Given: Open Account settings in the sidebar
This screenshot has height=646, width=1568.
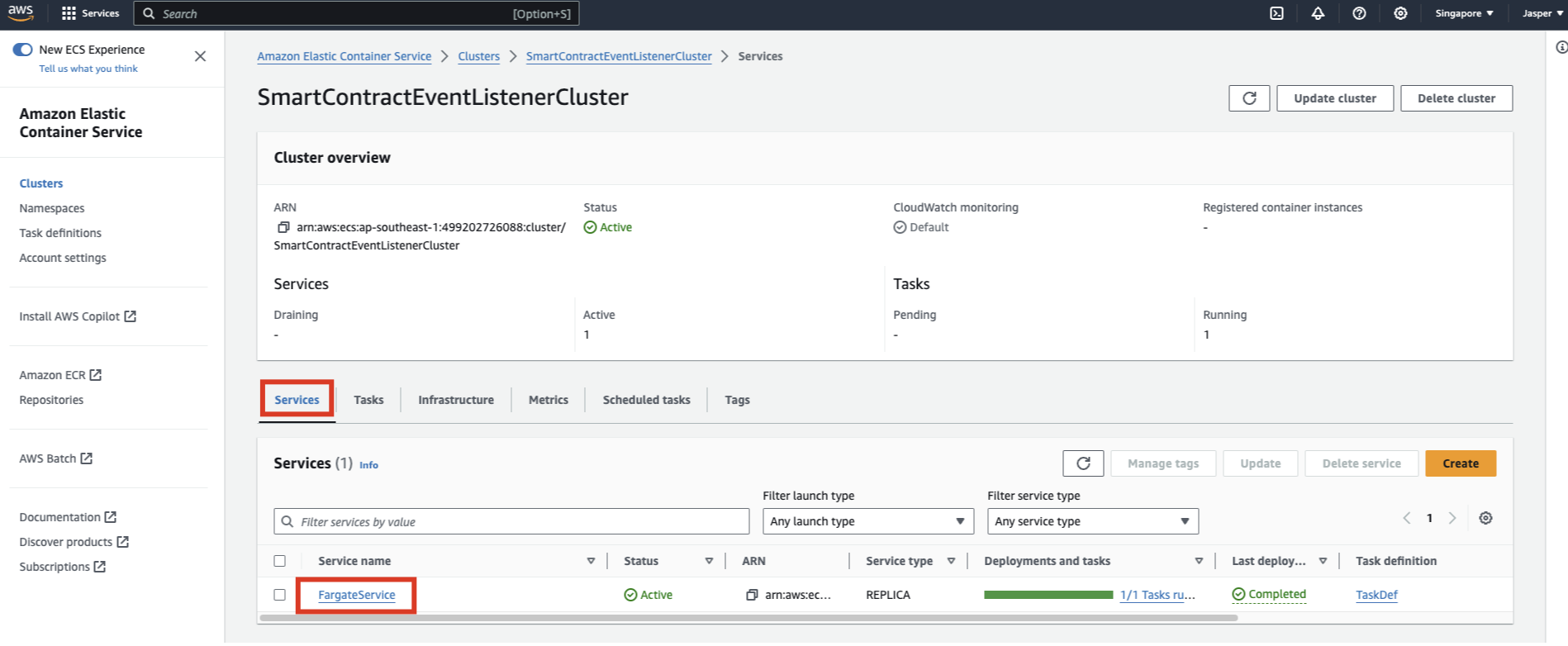Looking at the screenshot, I should (x=63, y=258).
